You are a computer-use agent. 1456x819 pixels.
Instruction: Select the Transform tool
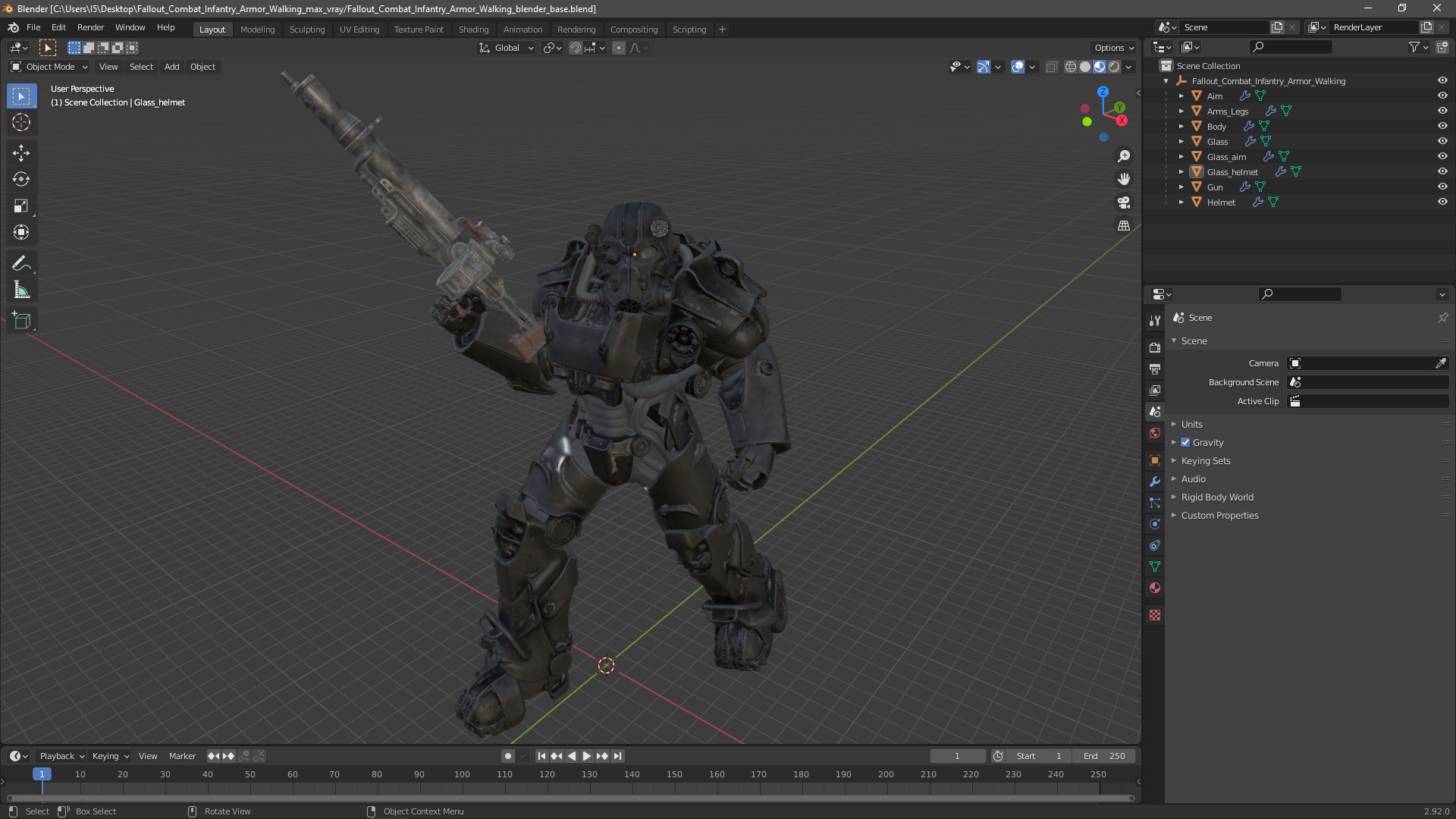21,233
